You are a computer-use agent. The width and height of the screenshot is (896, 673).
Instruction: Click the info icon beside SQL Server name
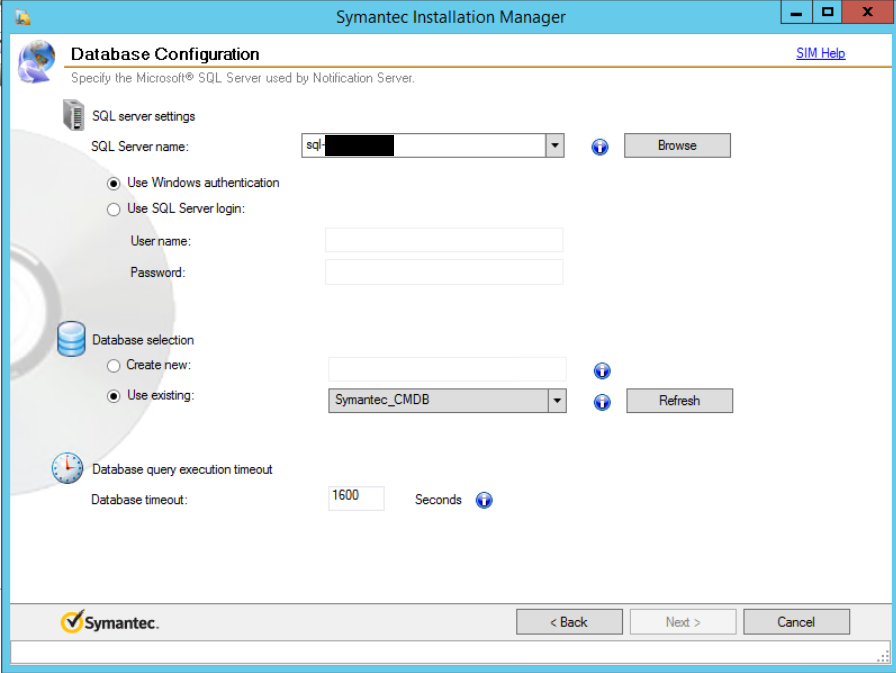(599, 147)
